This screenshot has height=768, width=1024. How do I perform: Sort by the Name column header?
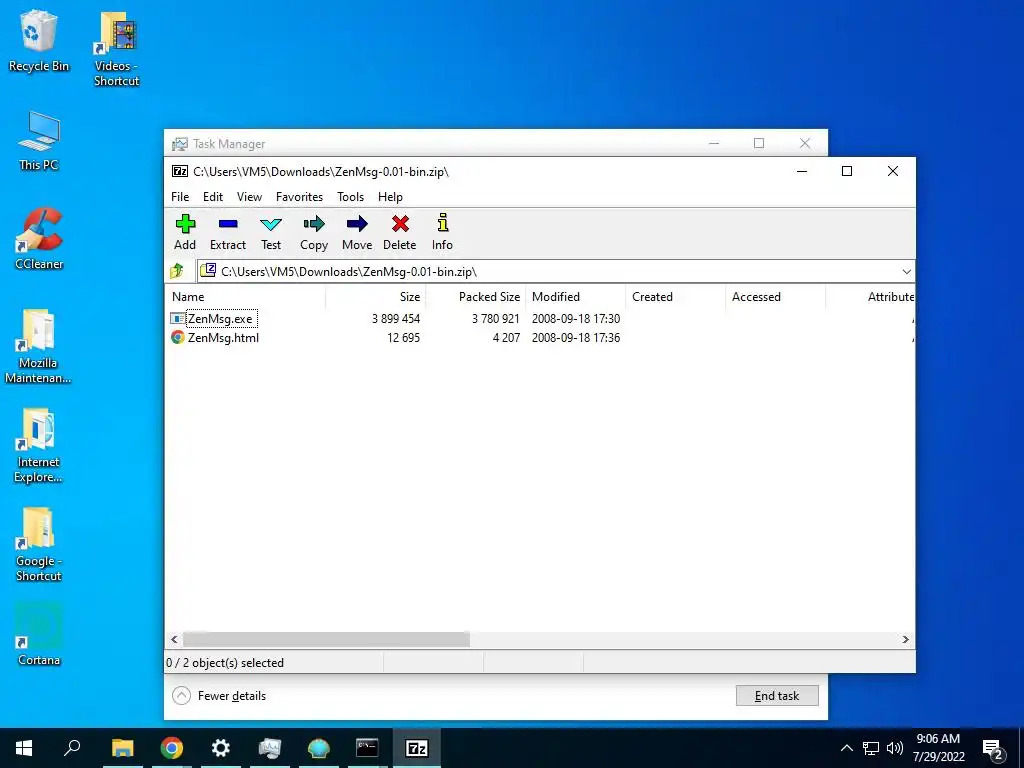point(245,296)
